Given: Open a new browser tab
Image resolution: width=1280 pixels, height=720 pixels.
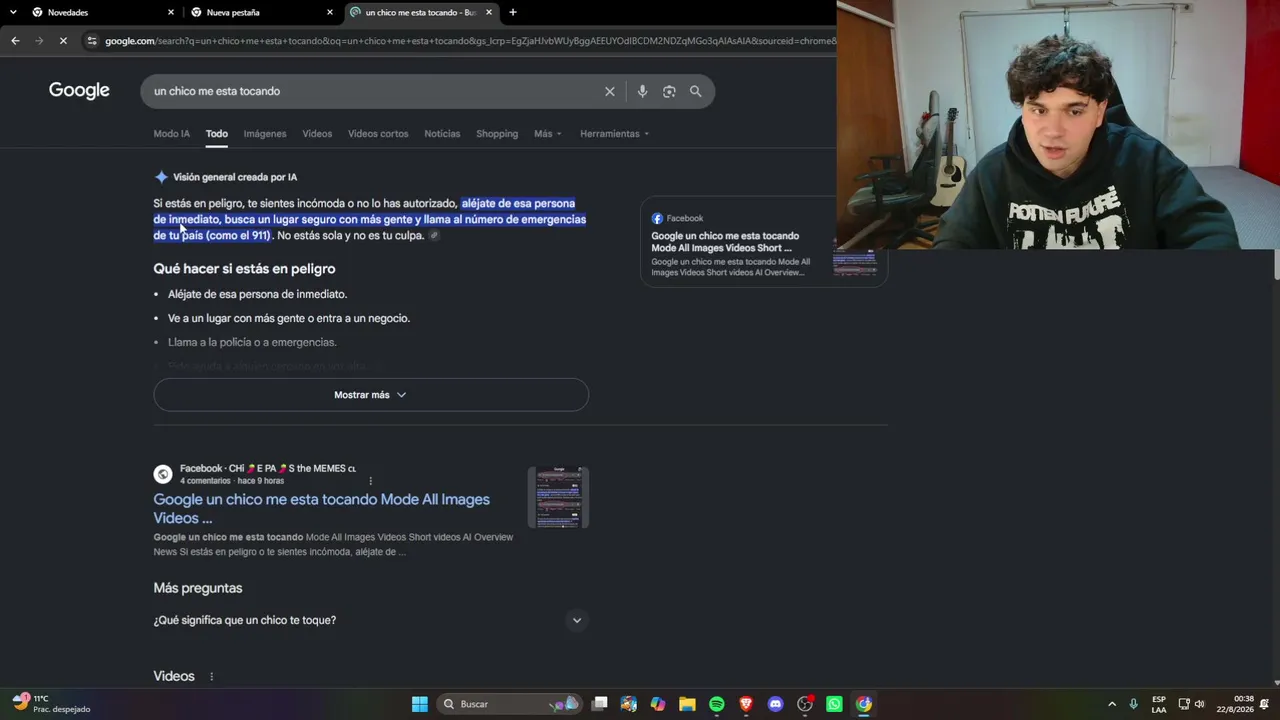Looking at the screenshot, I should [x=513, y=12].
